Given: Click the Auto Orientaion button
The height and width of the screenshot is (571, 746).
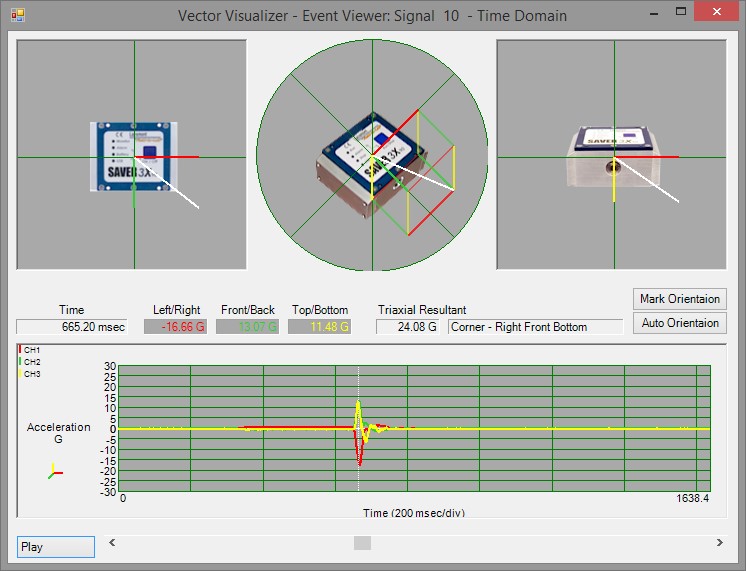Looking at the screenshot, I should (679, 323).
